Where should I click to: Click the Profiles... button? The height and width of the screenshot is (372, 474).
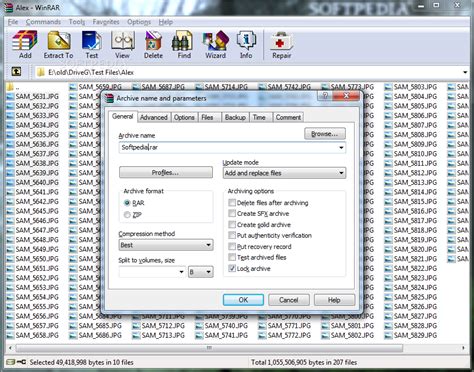pos(166,173)
